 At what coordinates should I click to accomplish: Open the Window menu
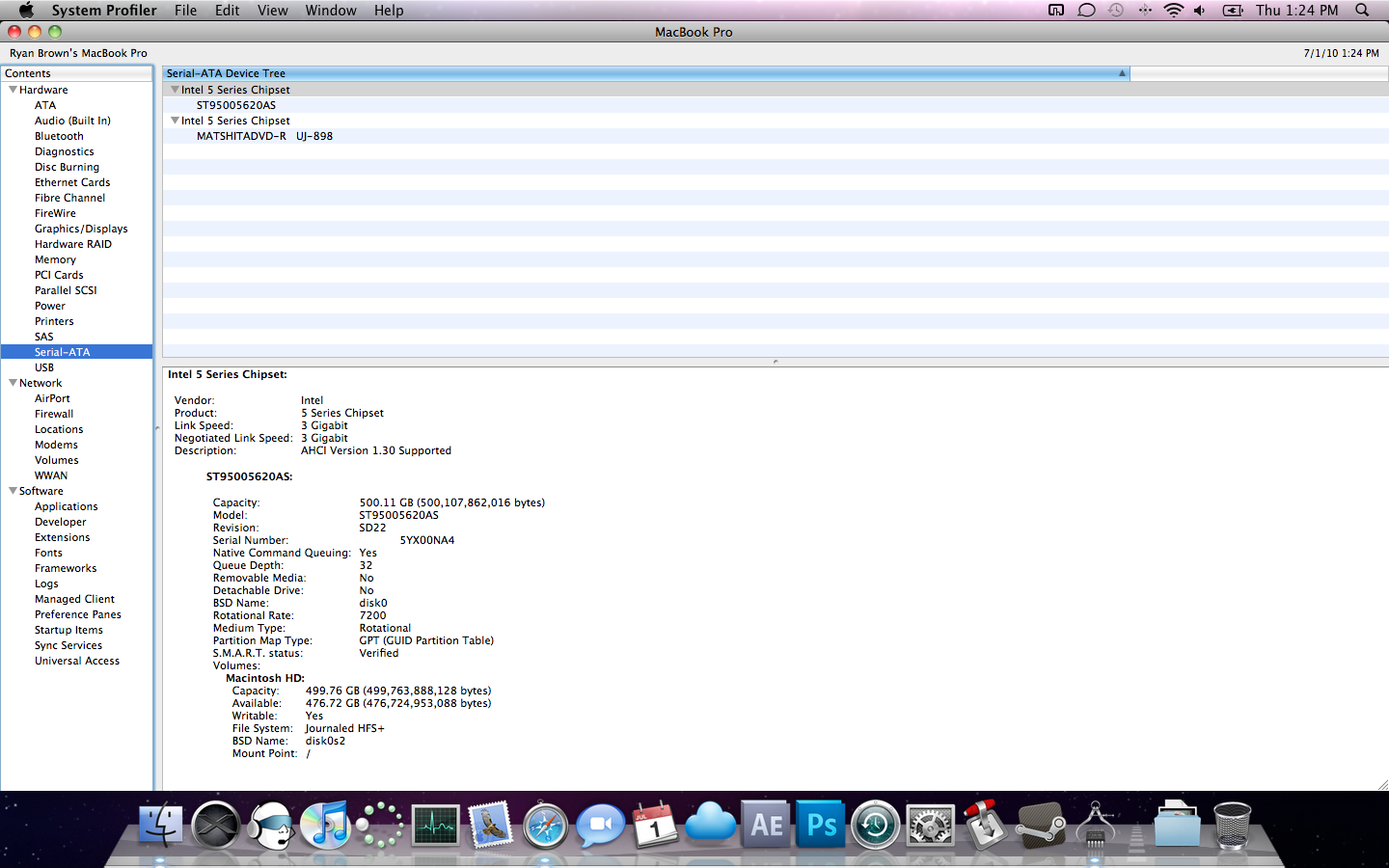click(331, 10)
